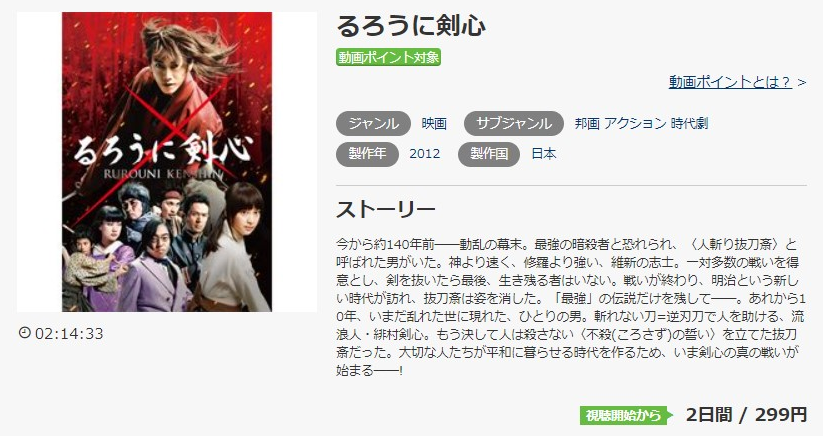Click the 2012 production year link
Screen dimensions: 823x436
(x=425, y=154)
